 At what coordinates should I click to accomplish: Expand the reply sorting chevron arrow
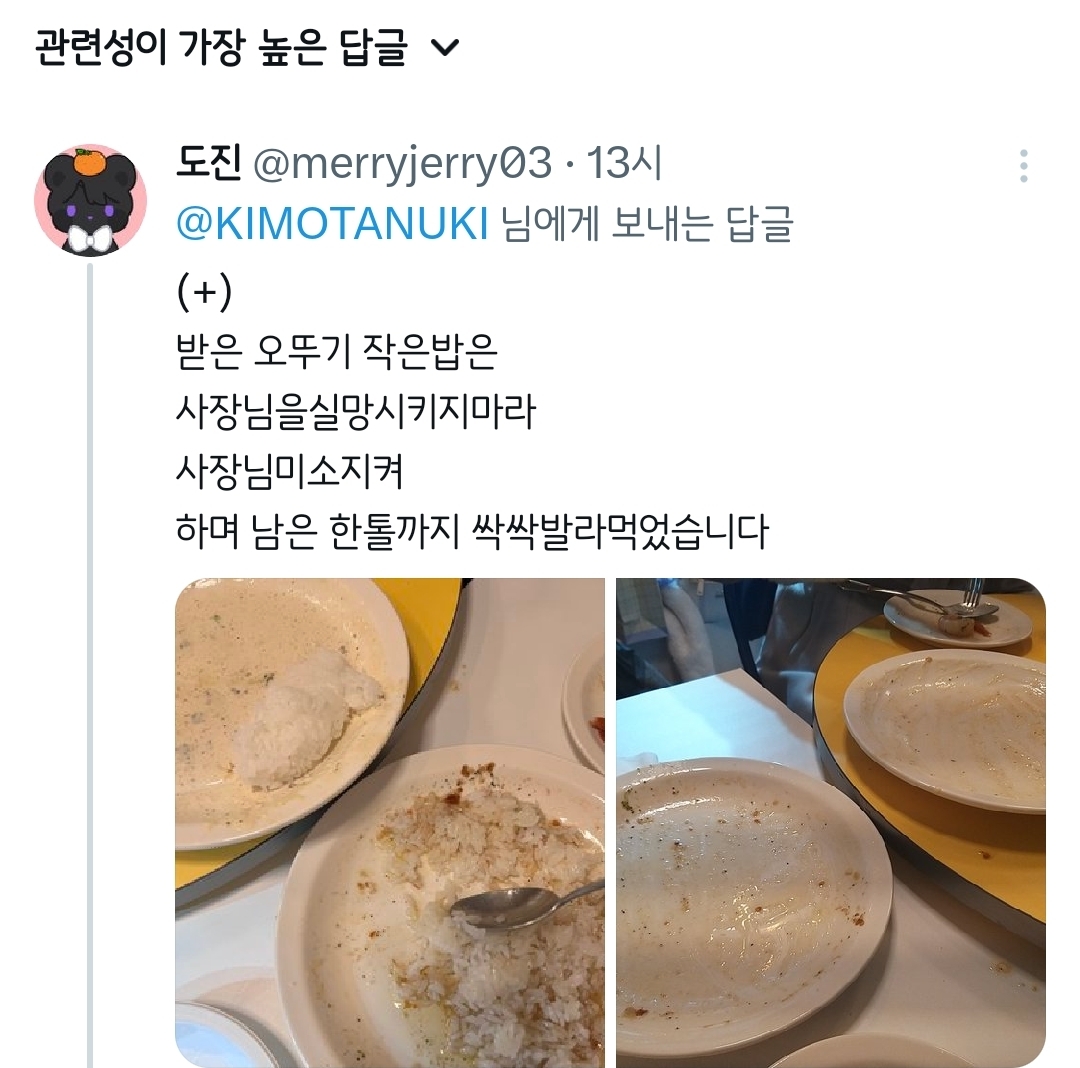pyautogui.click(x=444, y=48)
